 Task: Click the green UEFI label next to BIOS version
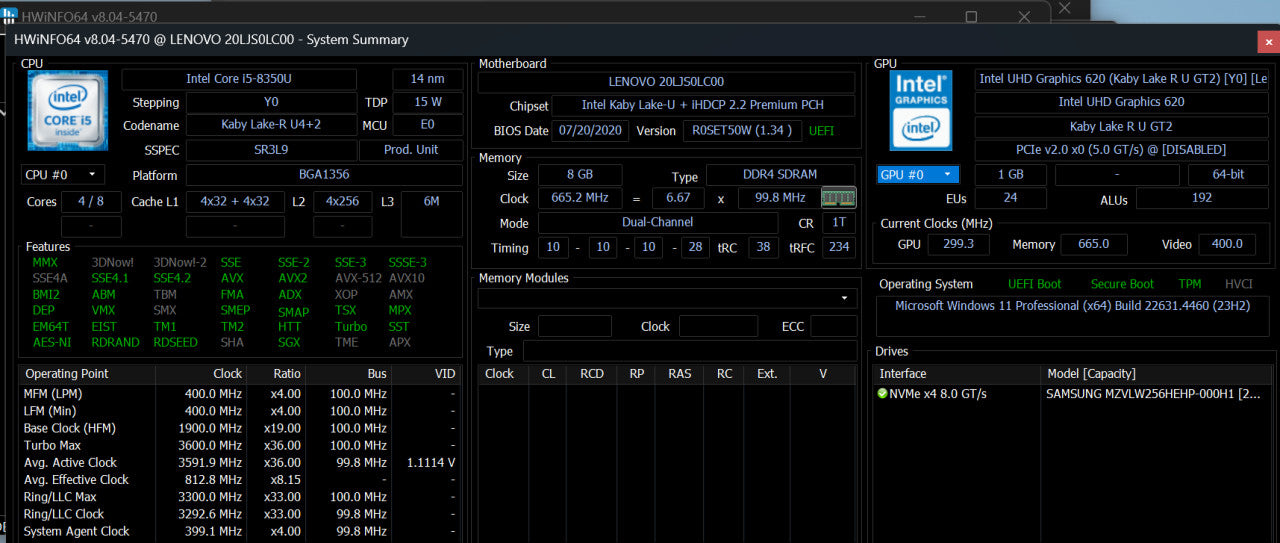[821, 130]
